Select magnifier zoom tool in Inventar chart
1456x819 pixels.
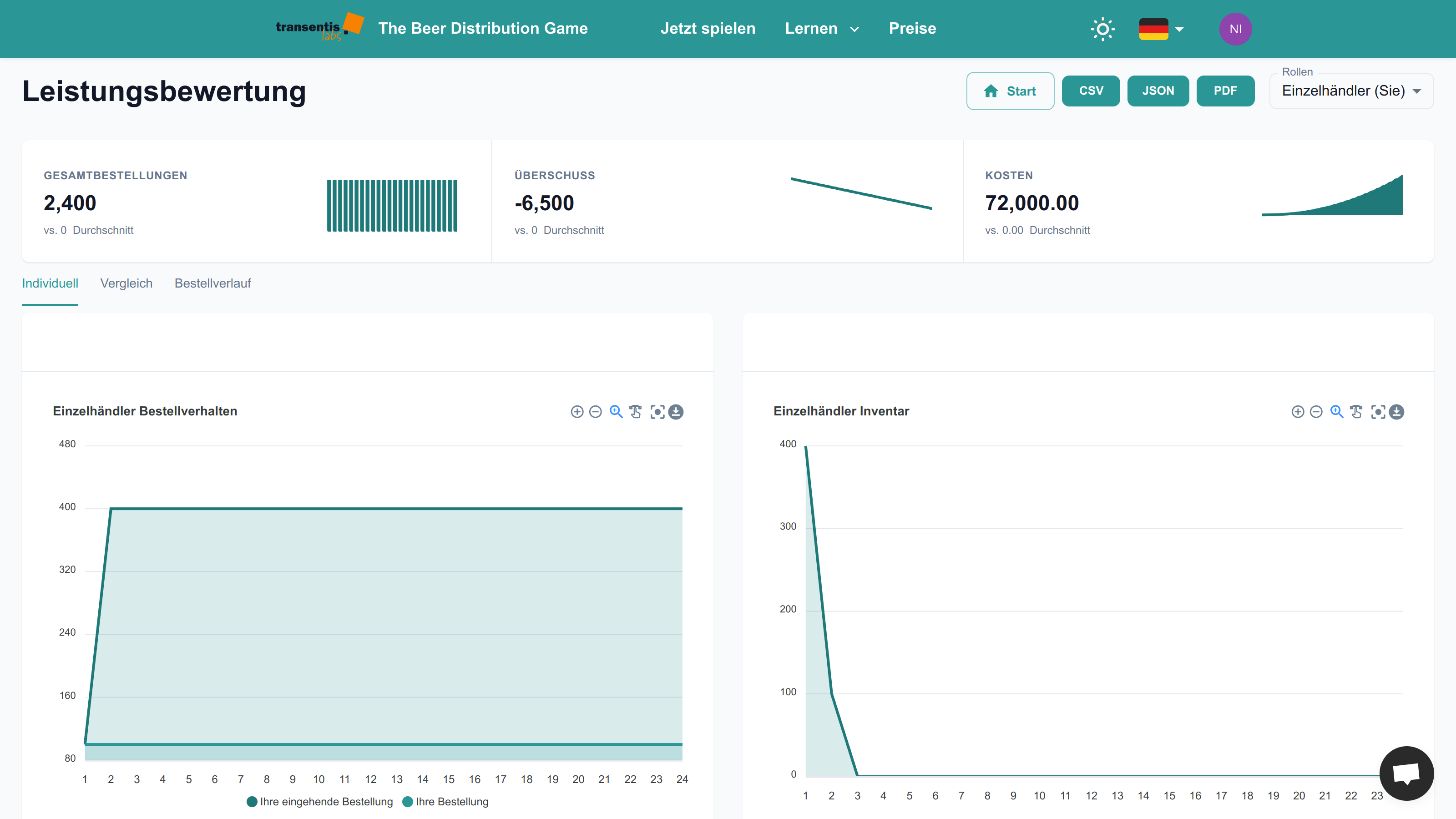coord(1337,411)
